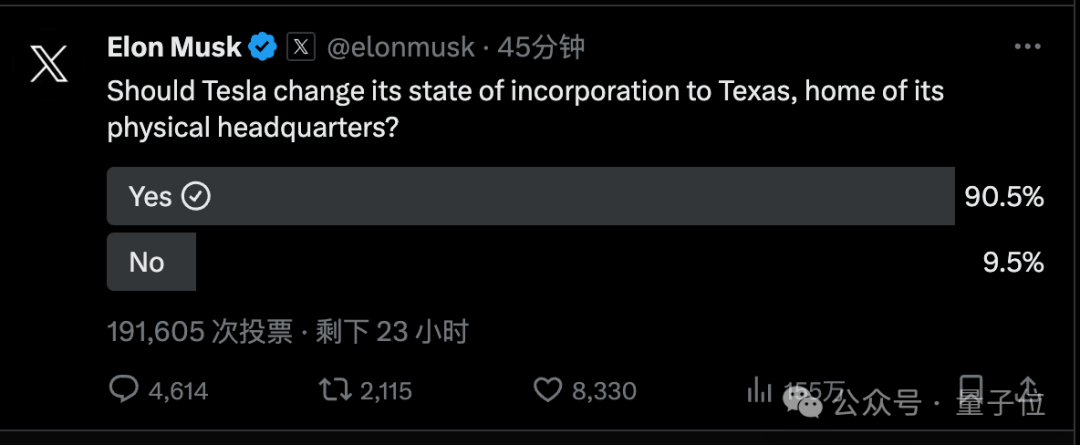Screen dimensions: 1080x445
Task: Click the @elonmusk handle
Action: click(x=400, y=47)
